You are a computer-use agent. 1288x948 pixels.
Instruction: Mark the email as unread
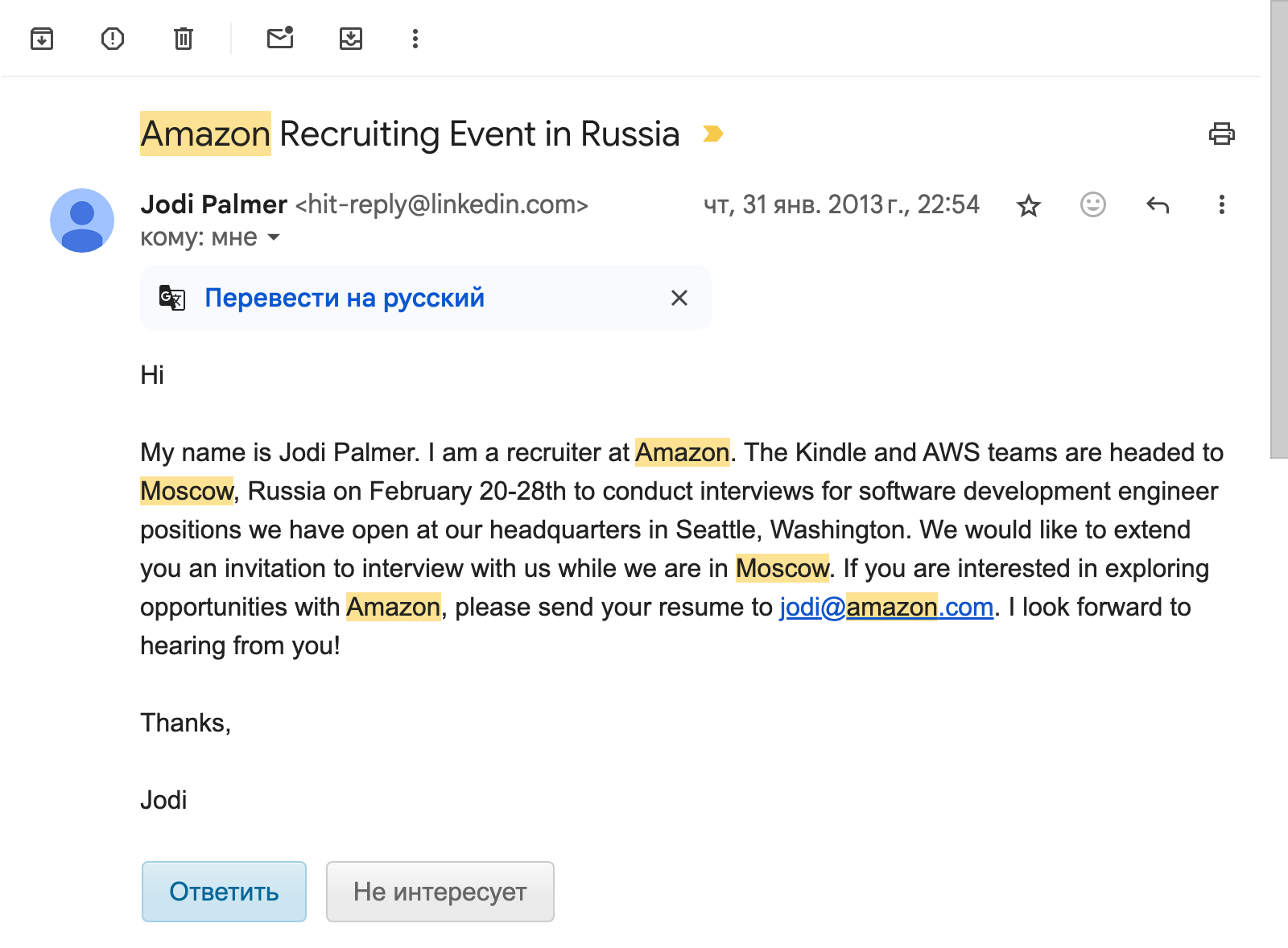click(280, 39)
